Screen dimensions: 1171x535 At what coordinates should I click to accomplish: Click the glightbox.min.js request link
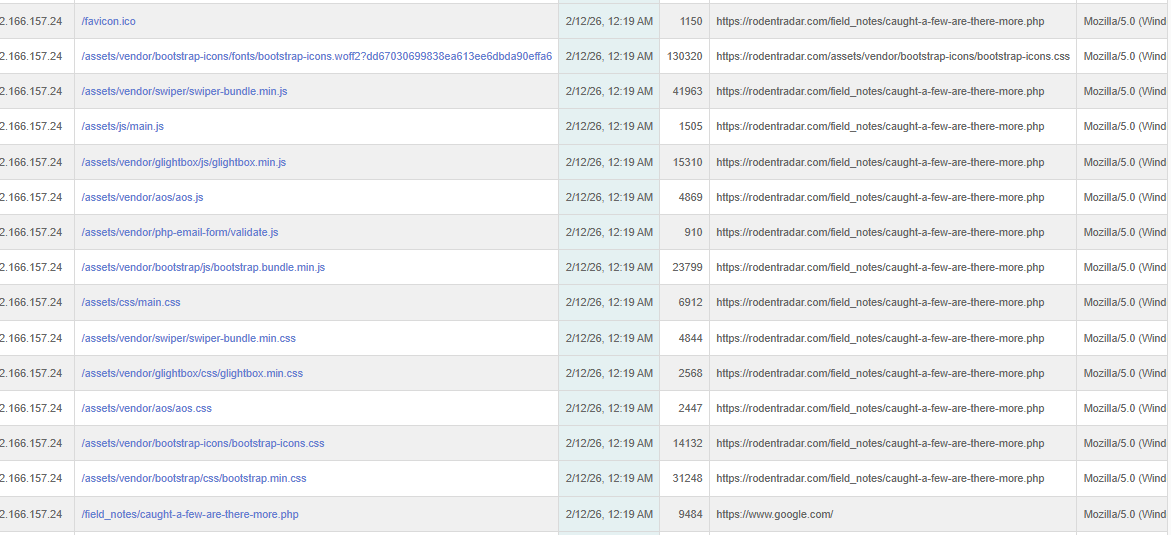click(183, 162)
